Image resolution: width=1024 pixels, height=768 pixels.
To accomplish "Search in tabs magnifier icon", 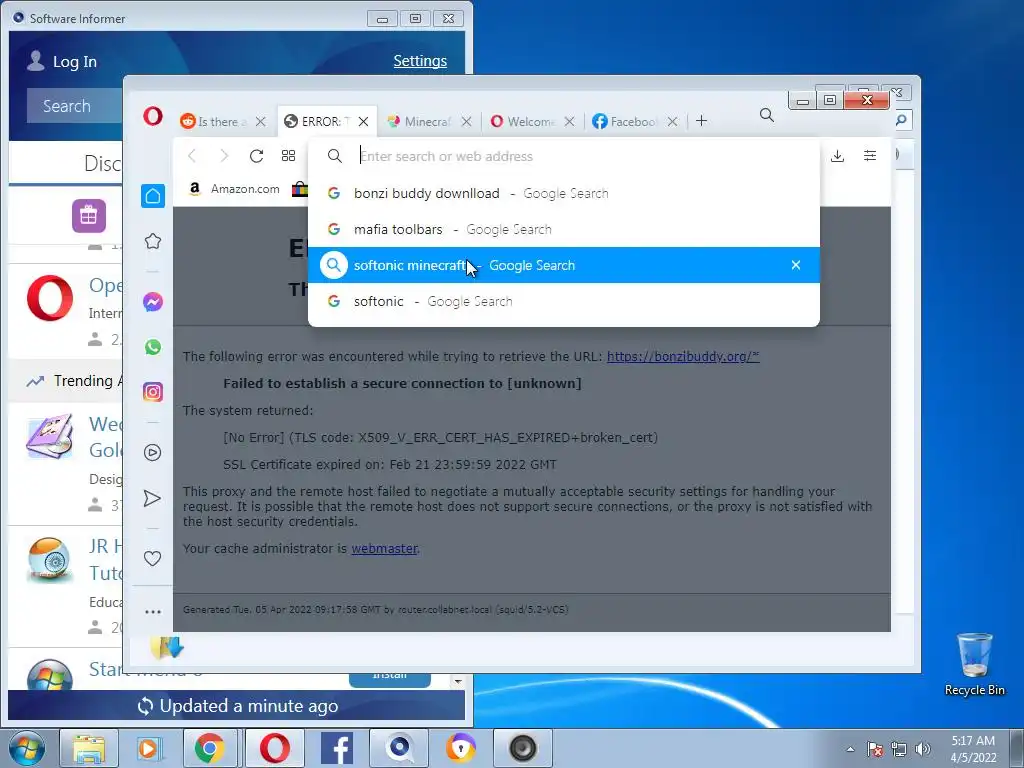I will [767, 116].
